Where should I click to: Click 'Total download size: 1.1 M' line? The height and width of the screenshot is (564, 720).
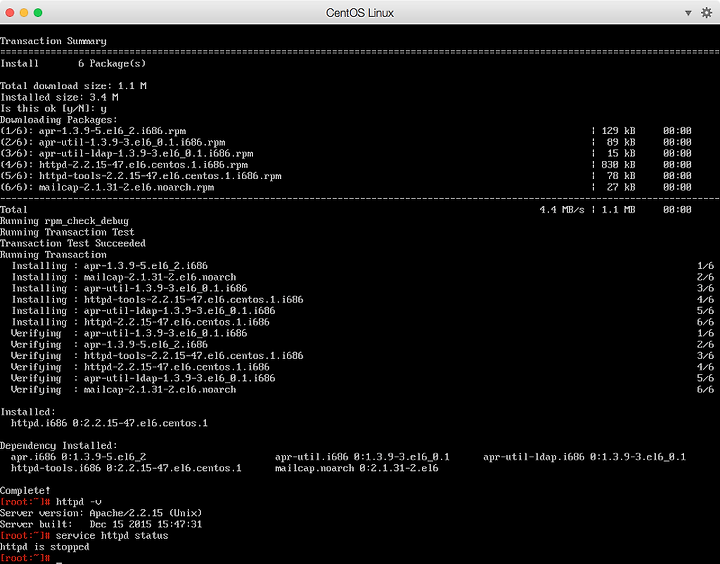[x=73, y=86]
